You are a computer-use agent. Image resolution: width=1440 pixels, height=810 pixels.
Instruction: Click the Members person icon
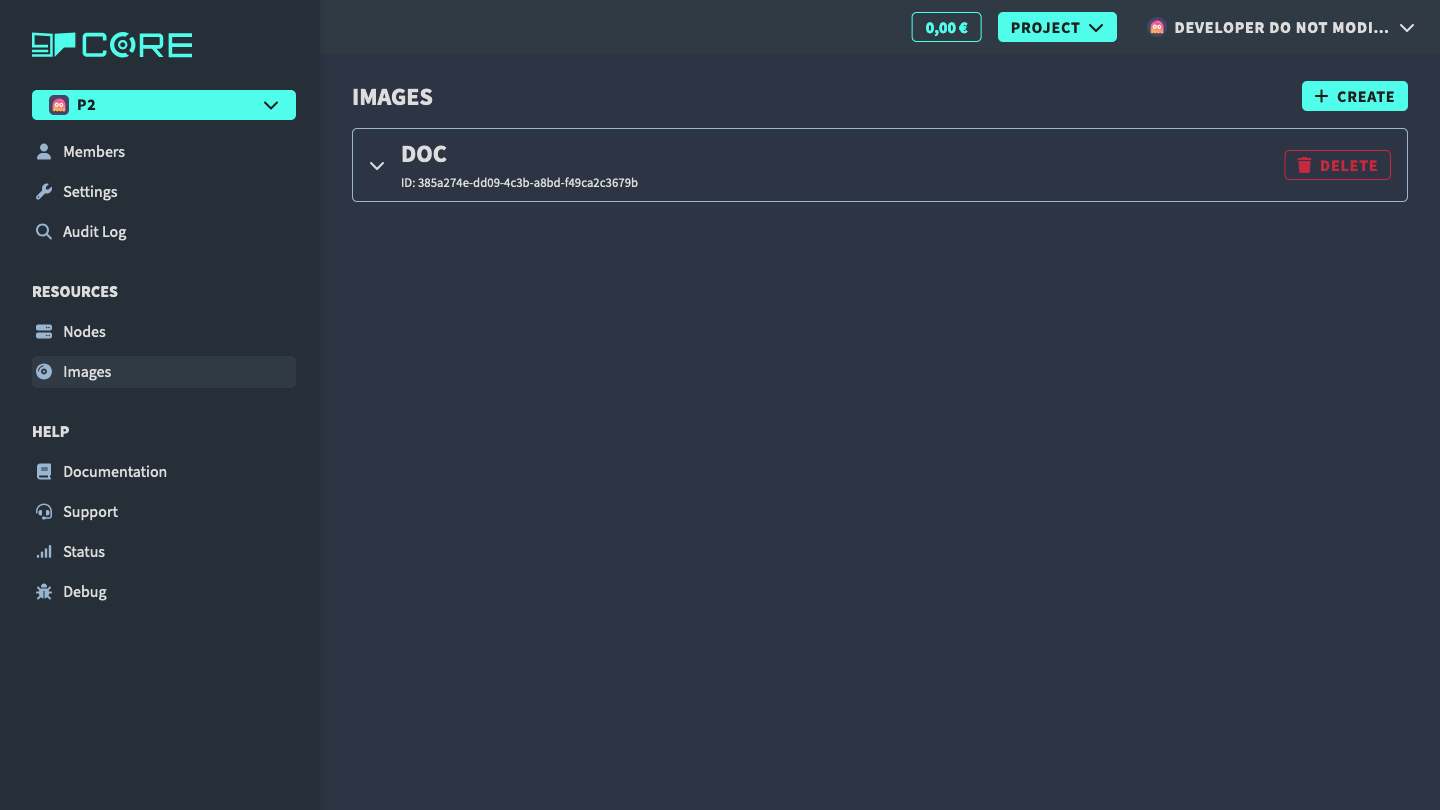(x=44, y=152)
